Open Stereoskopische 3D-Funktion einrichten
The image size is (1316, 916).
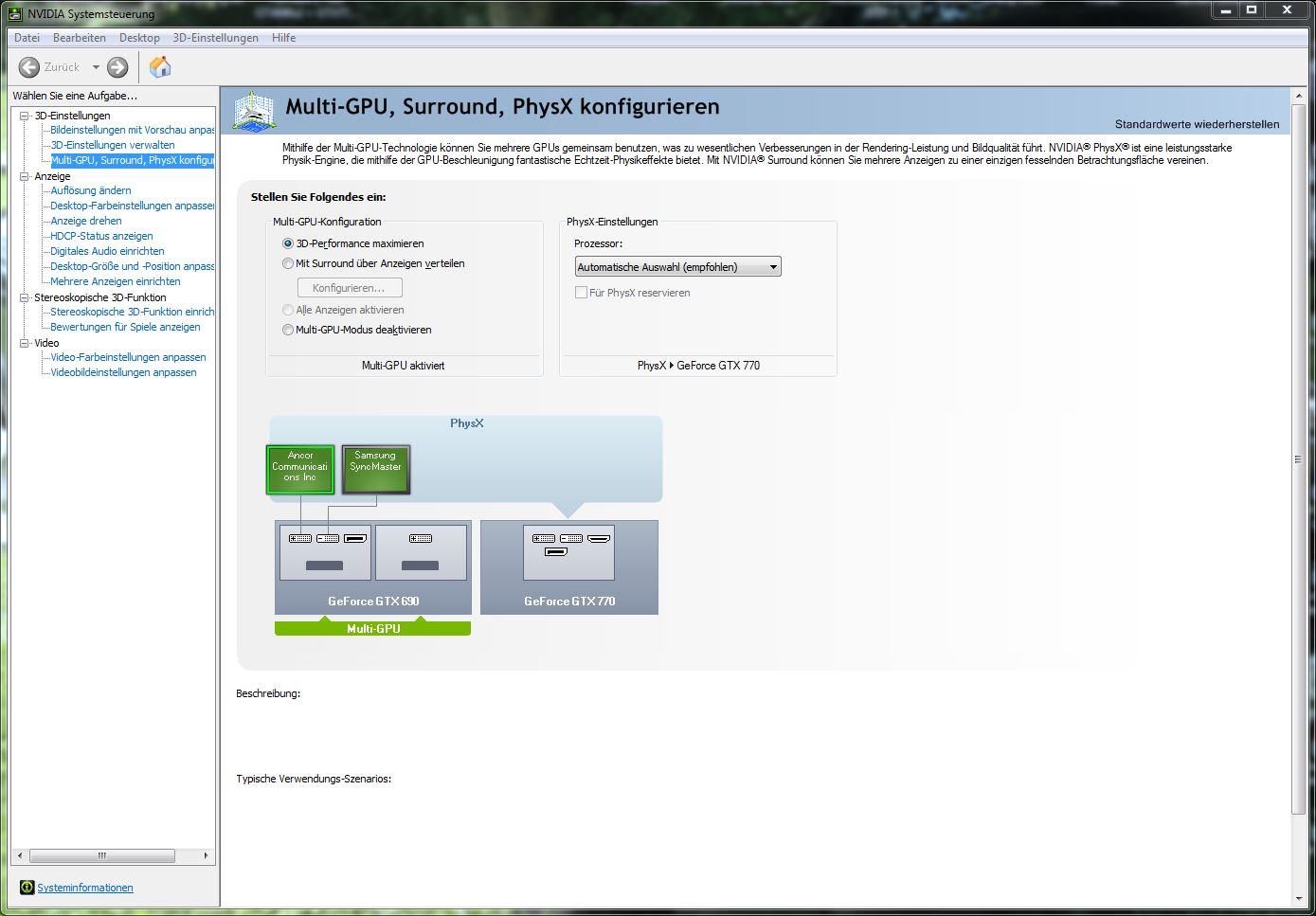[133, 312]
